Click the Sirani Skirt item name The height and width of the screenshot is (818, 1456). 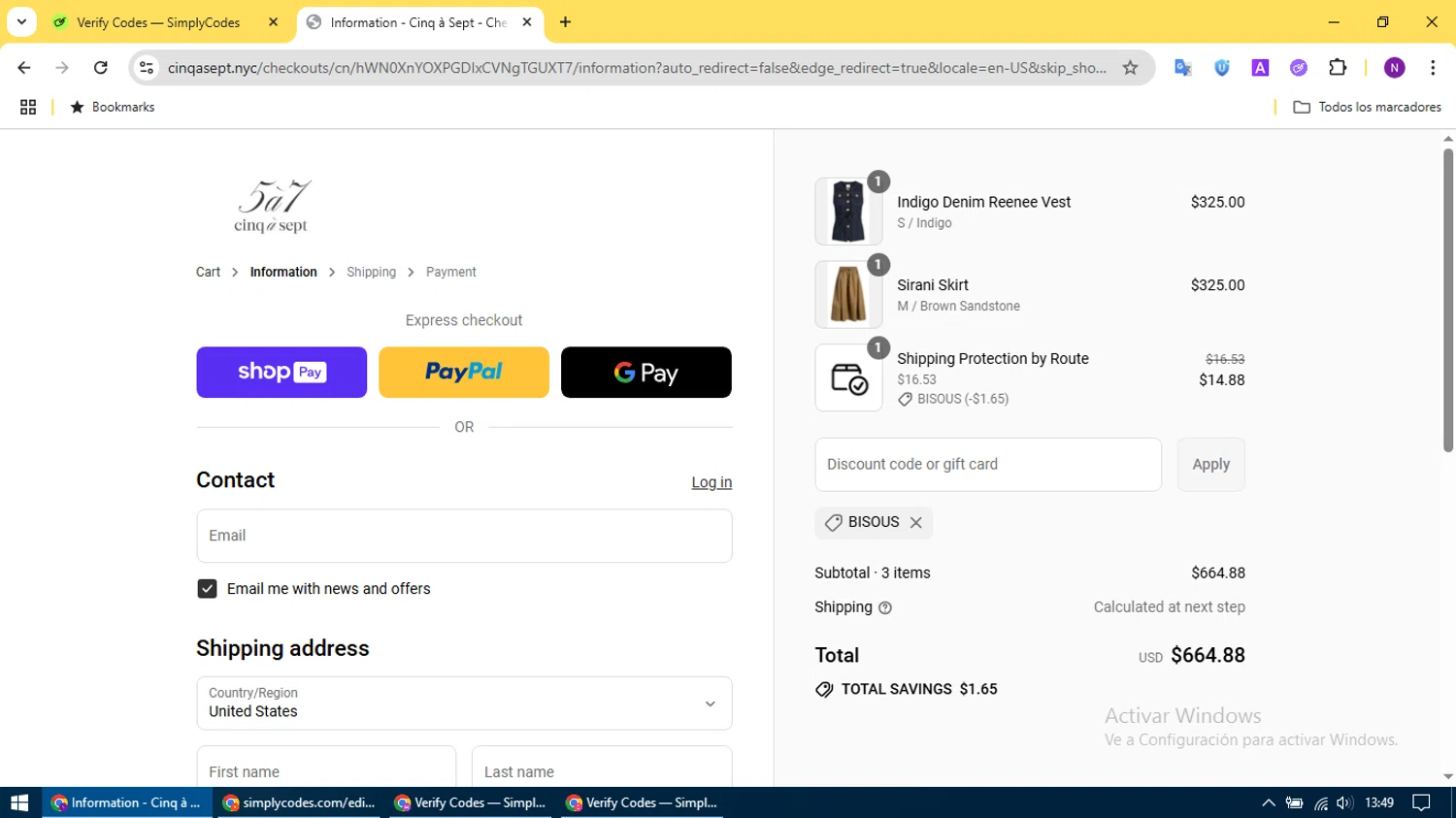pyautogui.click(x=933, y=285)
